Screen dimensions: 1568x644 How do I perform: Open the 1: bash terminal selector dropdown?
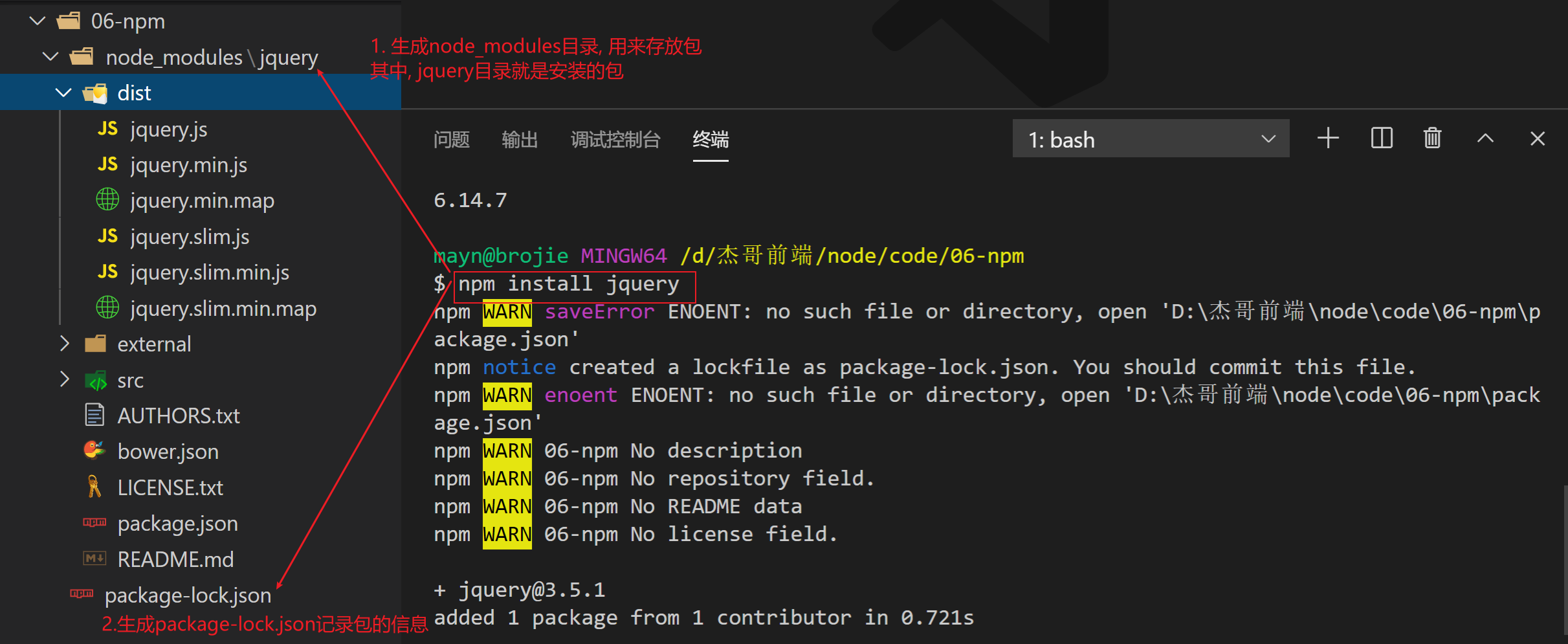(x=1151, y=139)
